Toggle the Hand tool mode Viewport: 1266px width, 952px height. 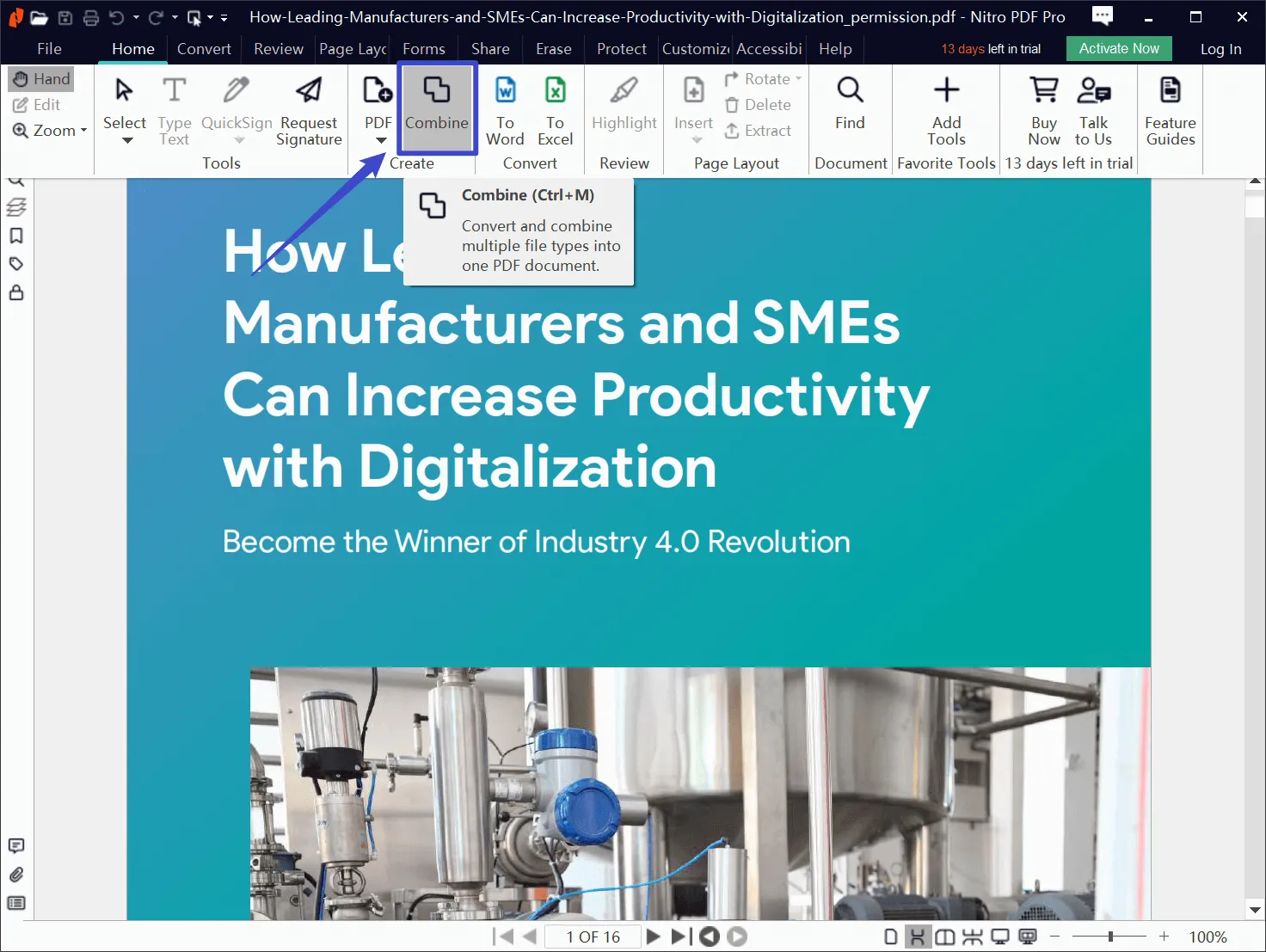pos(41,79)
